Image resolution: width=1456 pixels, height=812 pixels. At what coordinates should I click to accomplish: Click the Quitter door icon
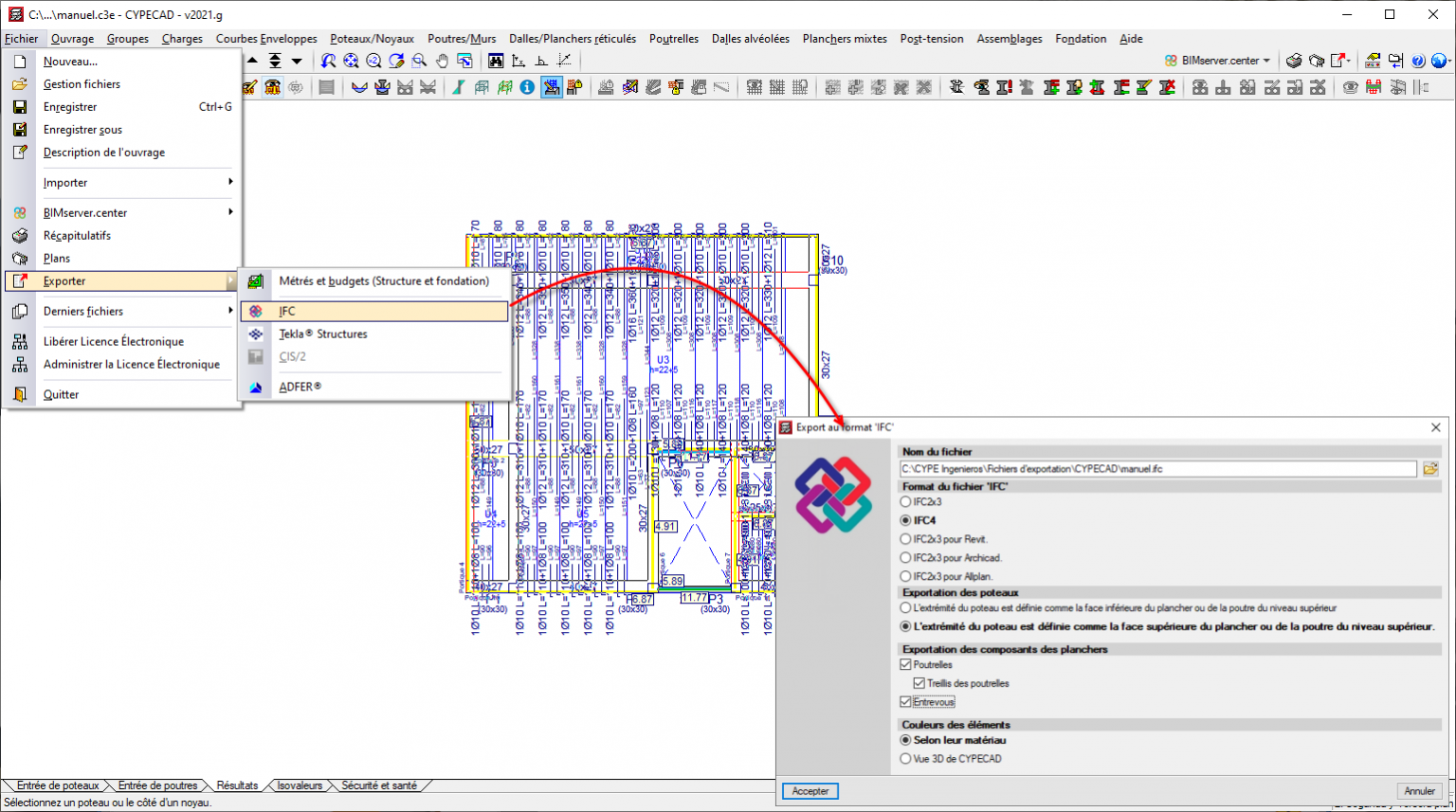click(20, 395)
